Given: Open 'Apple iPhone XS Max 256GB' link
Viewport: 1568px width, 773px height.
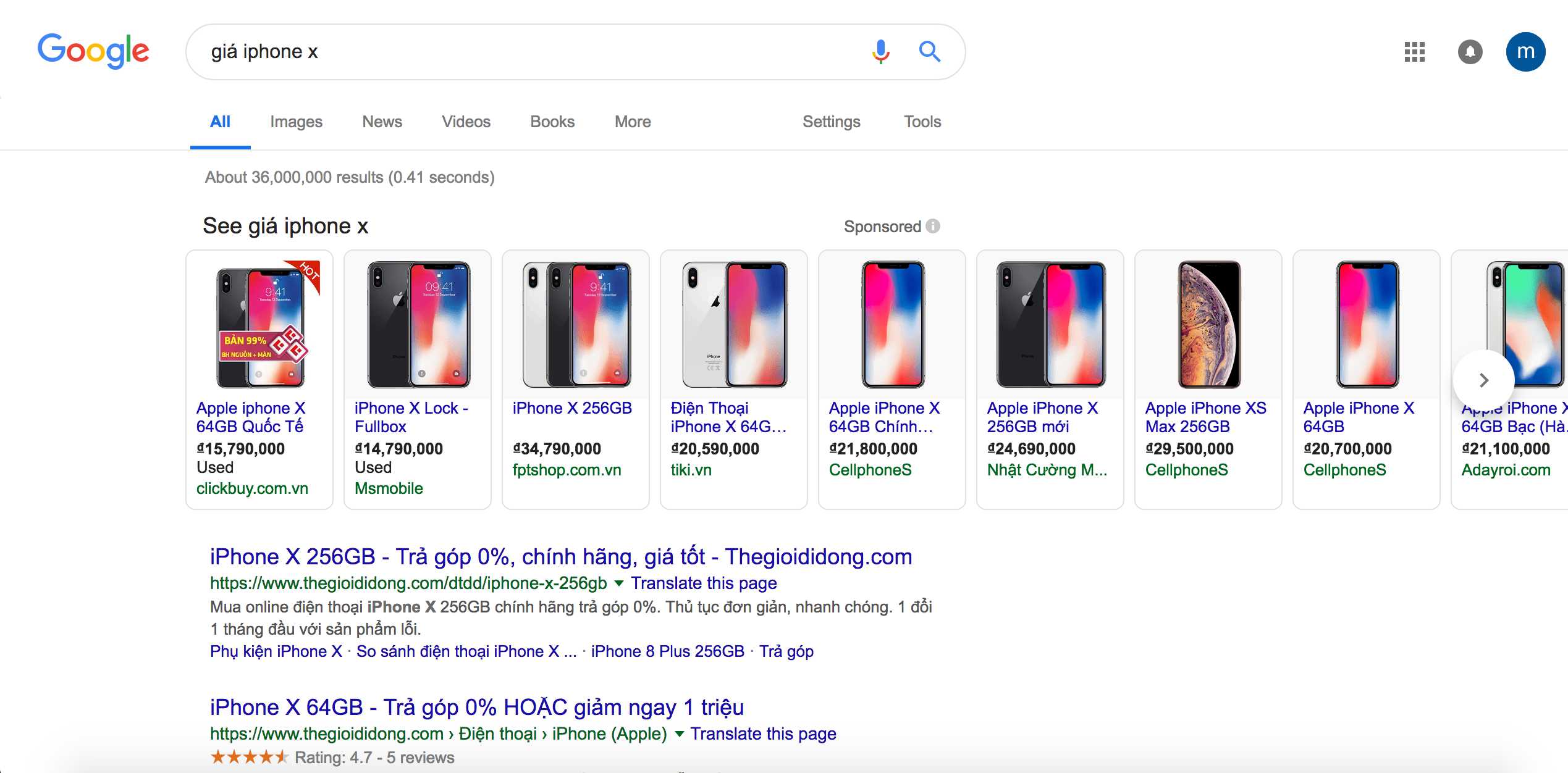Looking at the screenshot, I should pyautogui.click(x=1205, y=417).
